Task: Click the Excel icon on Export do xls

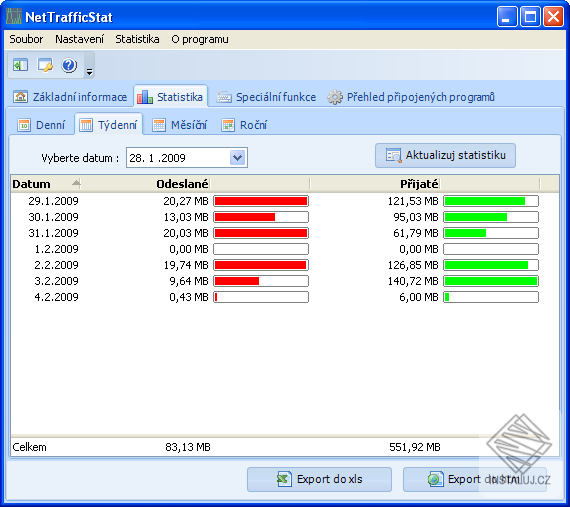Action: tap(284, 479)
